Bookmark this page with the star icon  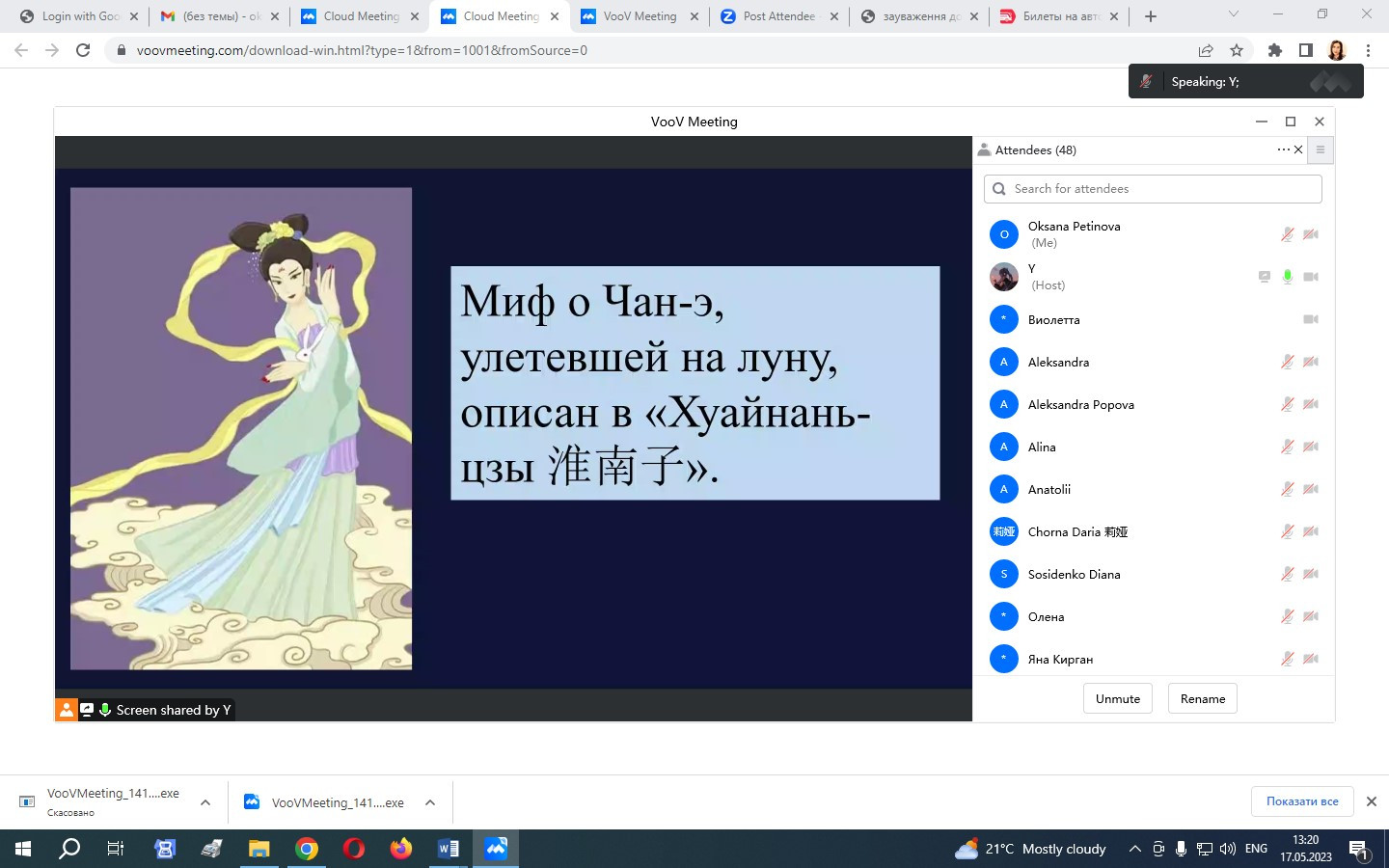[x=1237, y=50]
